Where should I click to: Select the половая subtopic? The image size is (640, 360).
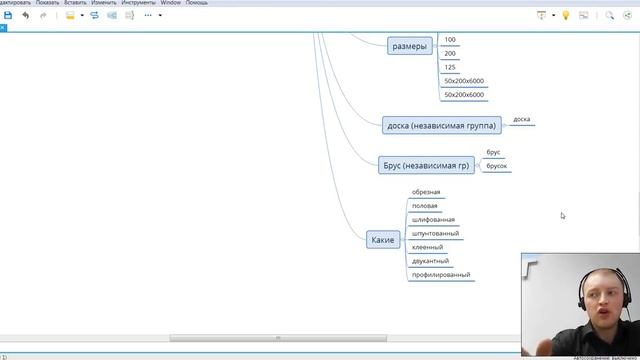(x=424, y=206)
